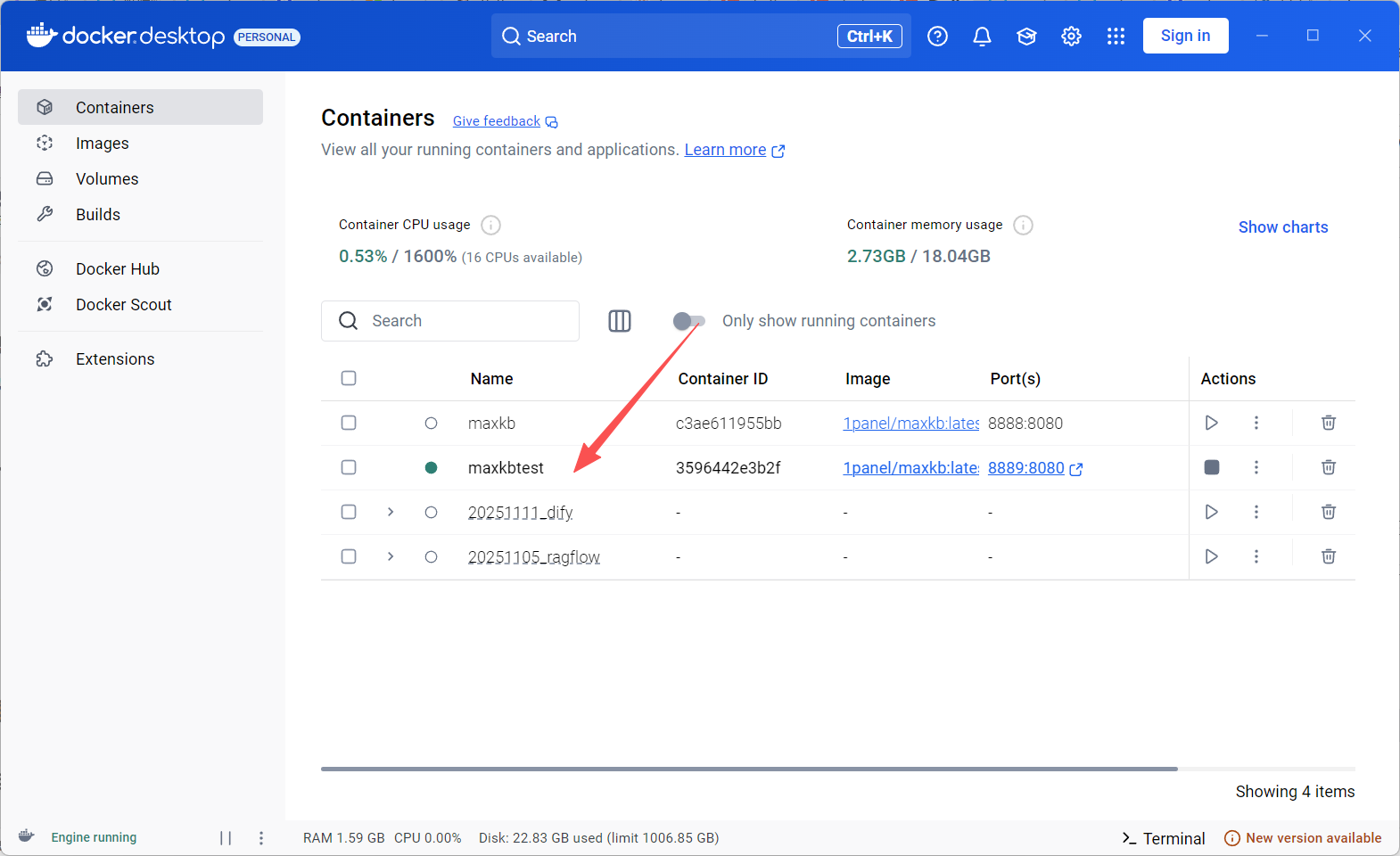This screenshot has height=856, width=1400.
Task: Delete the maxkbtest container
Action: tap(1329, 467)
